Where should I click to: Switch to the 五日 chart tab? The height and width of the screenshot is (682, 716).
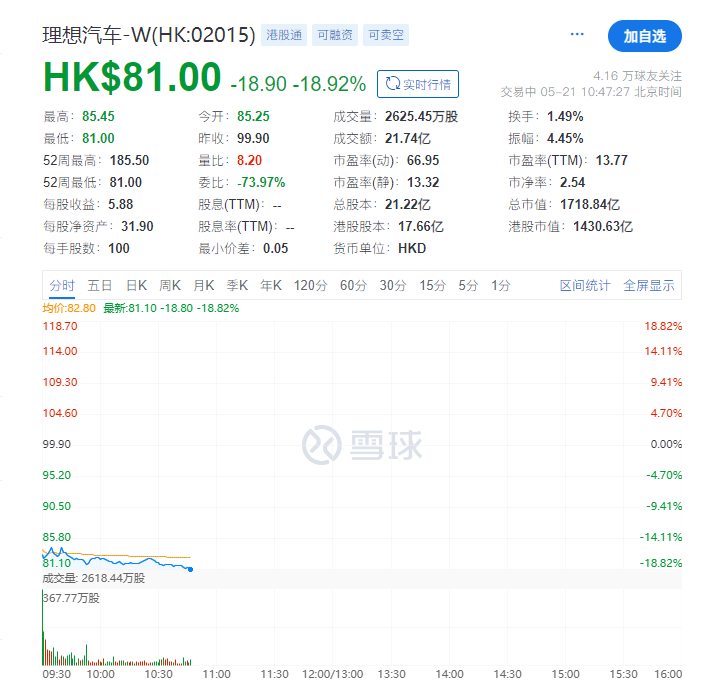click(x=100, y=286)
